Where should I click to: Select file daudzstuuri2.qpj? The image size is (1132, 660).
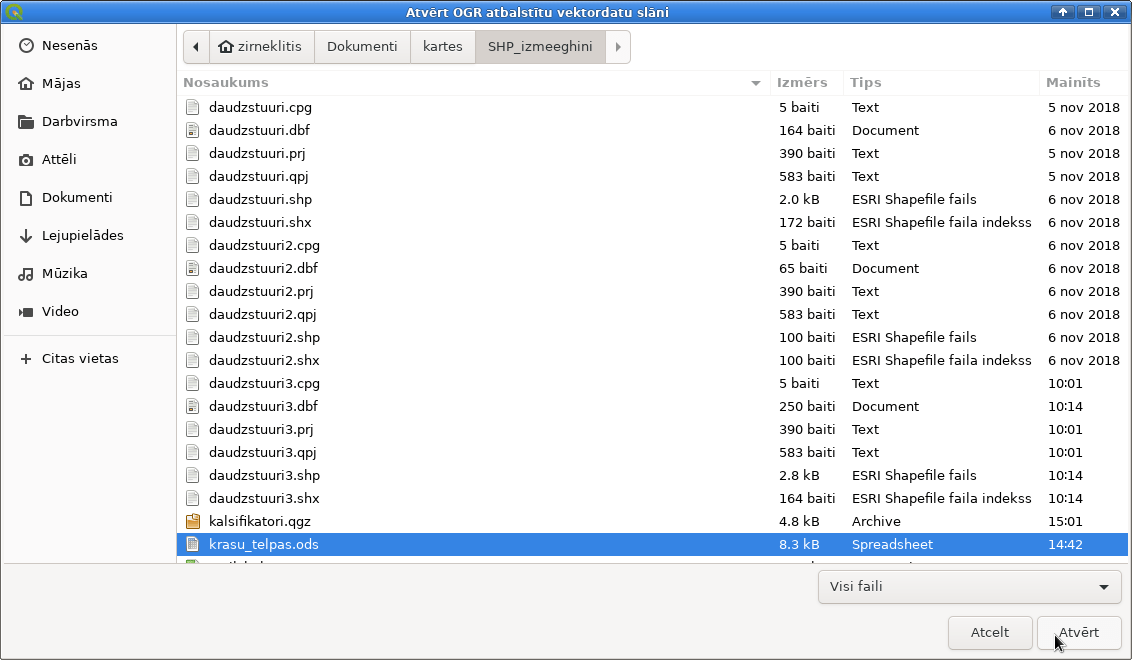coord(652,315)
